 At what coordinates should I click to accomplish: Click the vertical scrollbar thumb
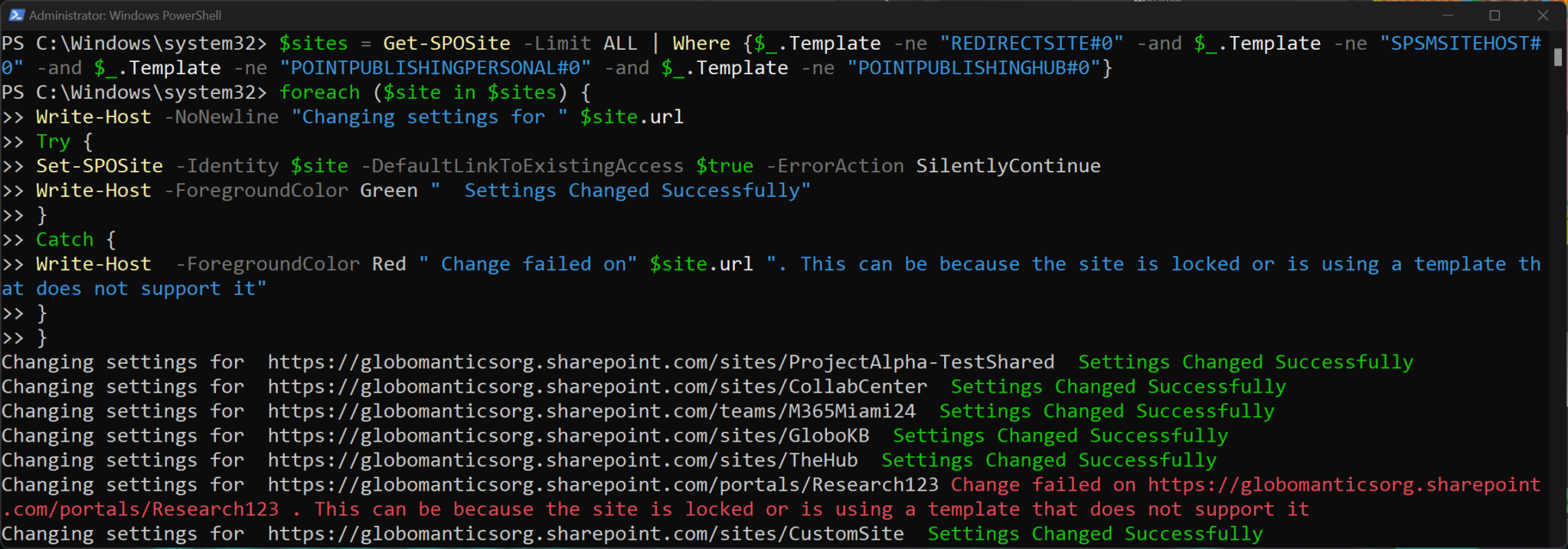point(1558,57)
